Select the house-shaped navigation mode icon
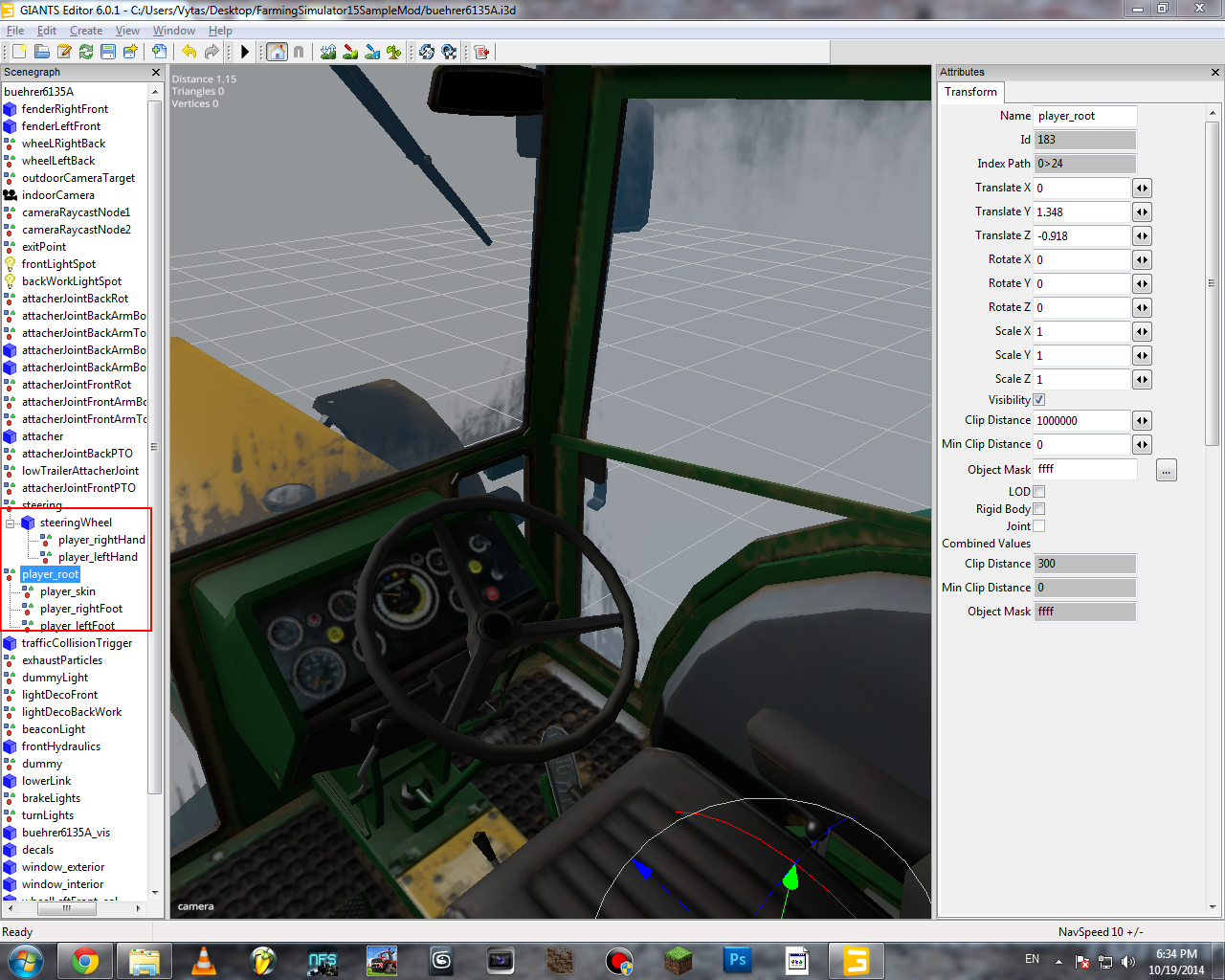This screenshot has height=980, width=1225. click(277, 52)
